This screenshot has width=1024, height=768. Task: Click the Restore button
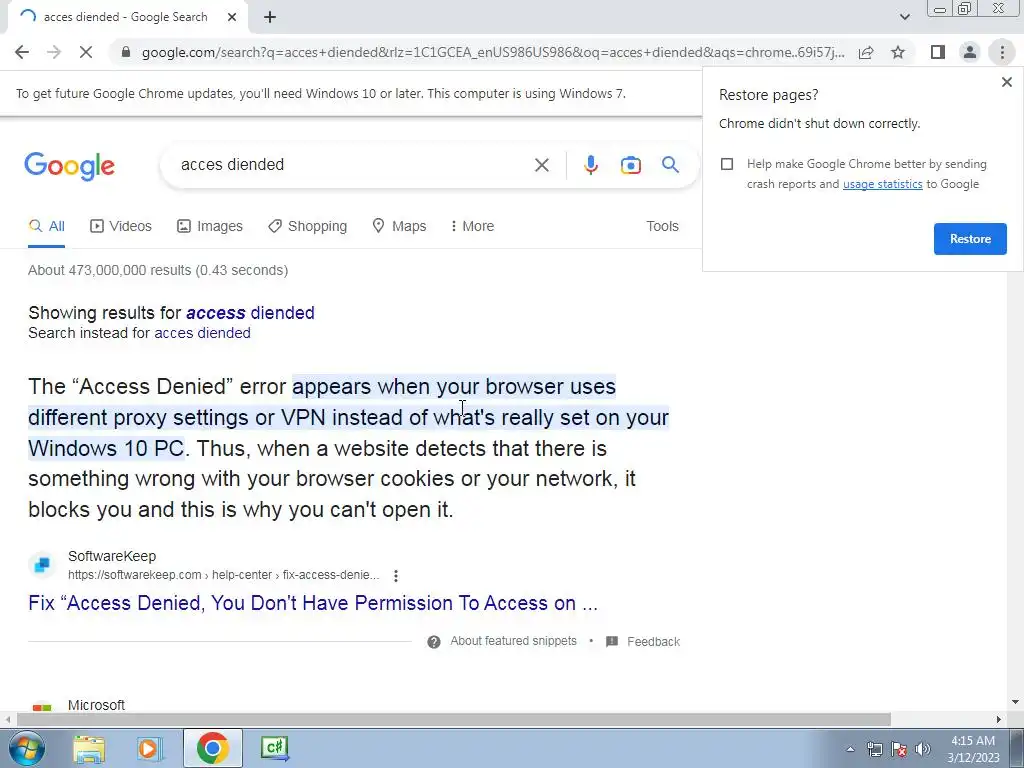pyautogui.click(x=970, y=239)
